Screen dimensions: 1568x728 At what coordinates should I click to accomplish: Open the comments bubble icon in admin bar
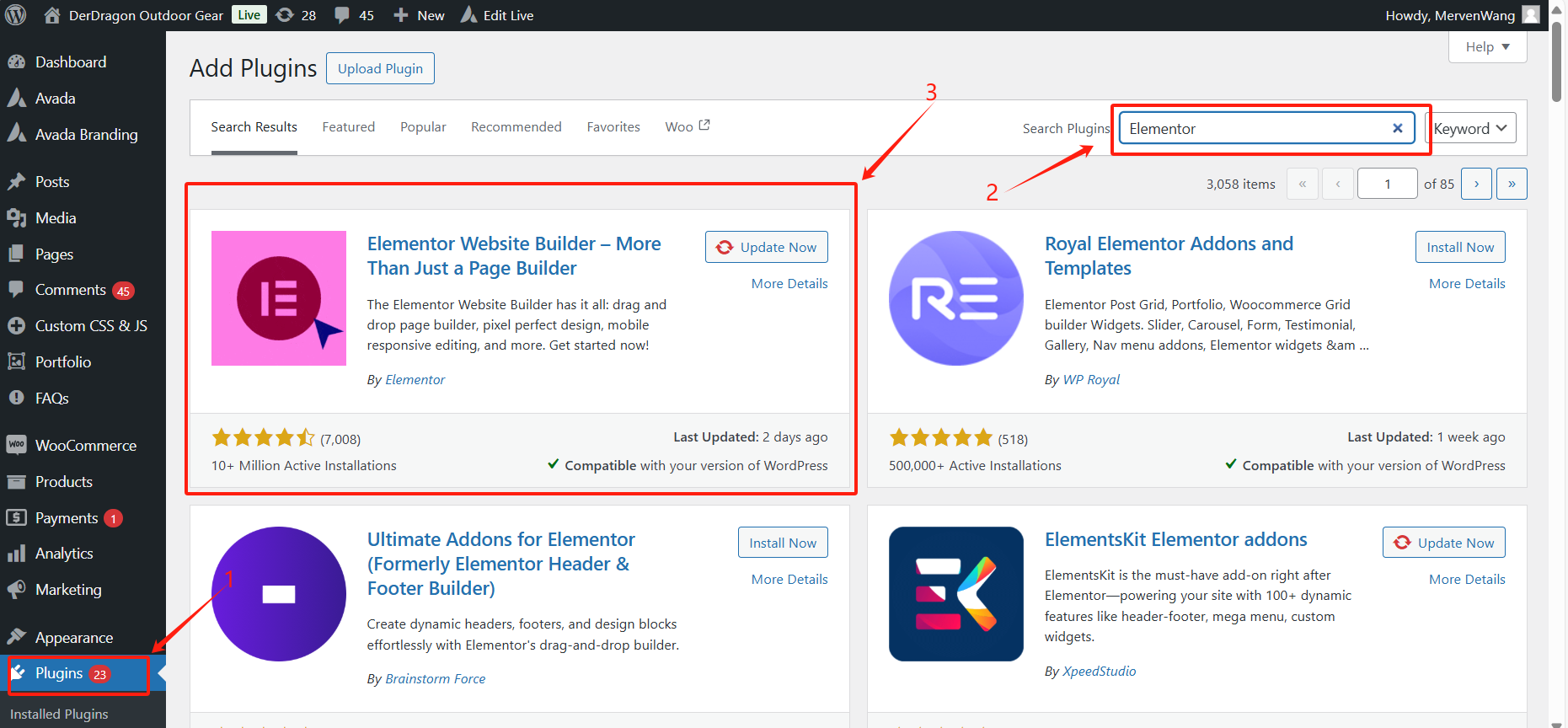pyautogui.click(x=342, y=15)
